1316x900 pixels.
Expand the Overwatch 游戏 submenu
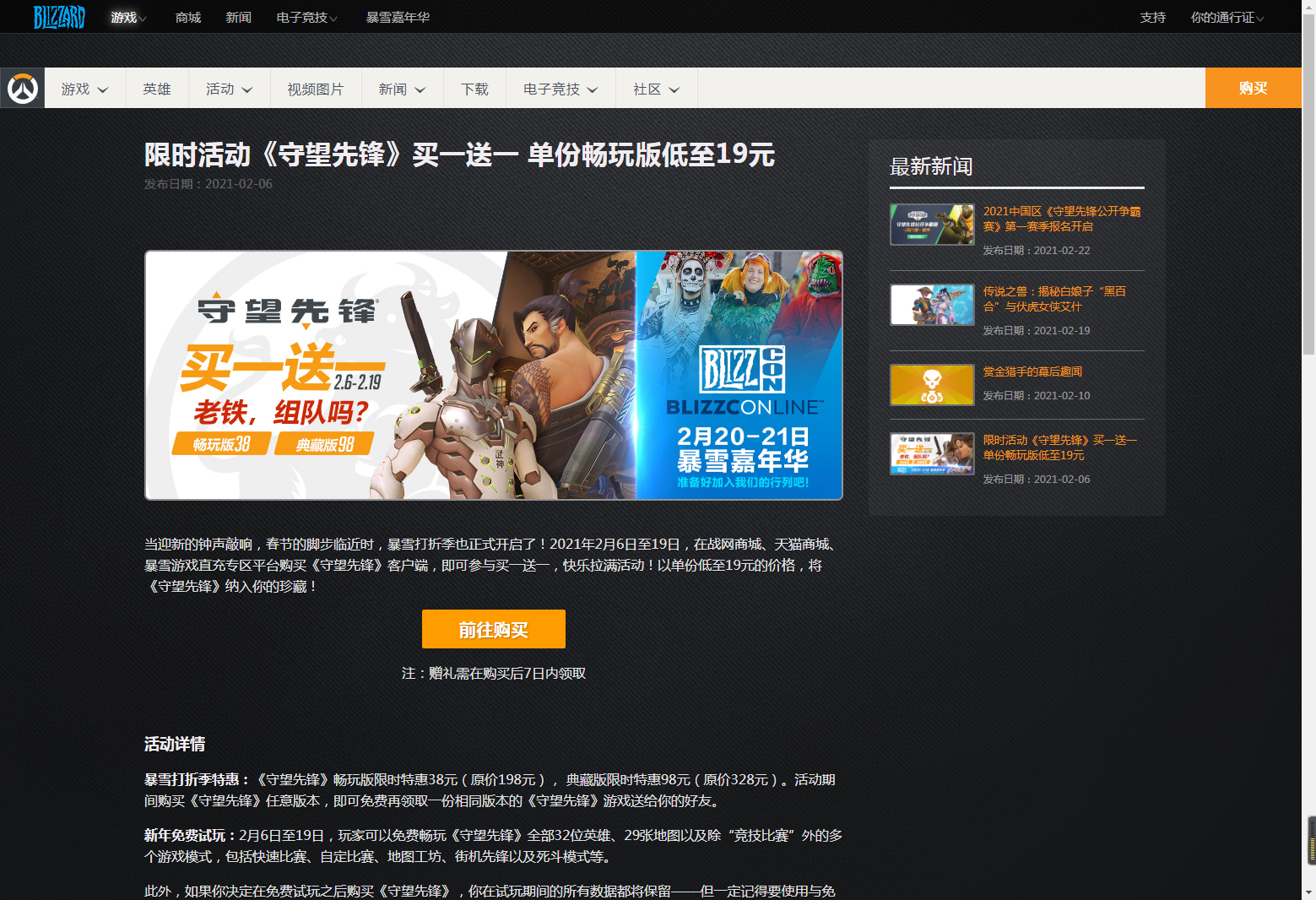[x=84, y=88]
